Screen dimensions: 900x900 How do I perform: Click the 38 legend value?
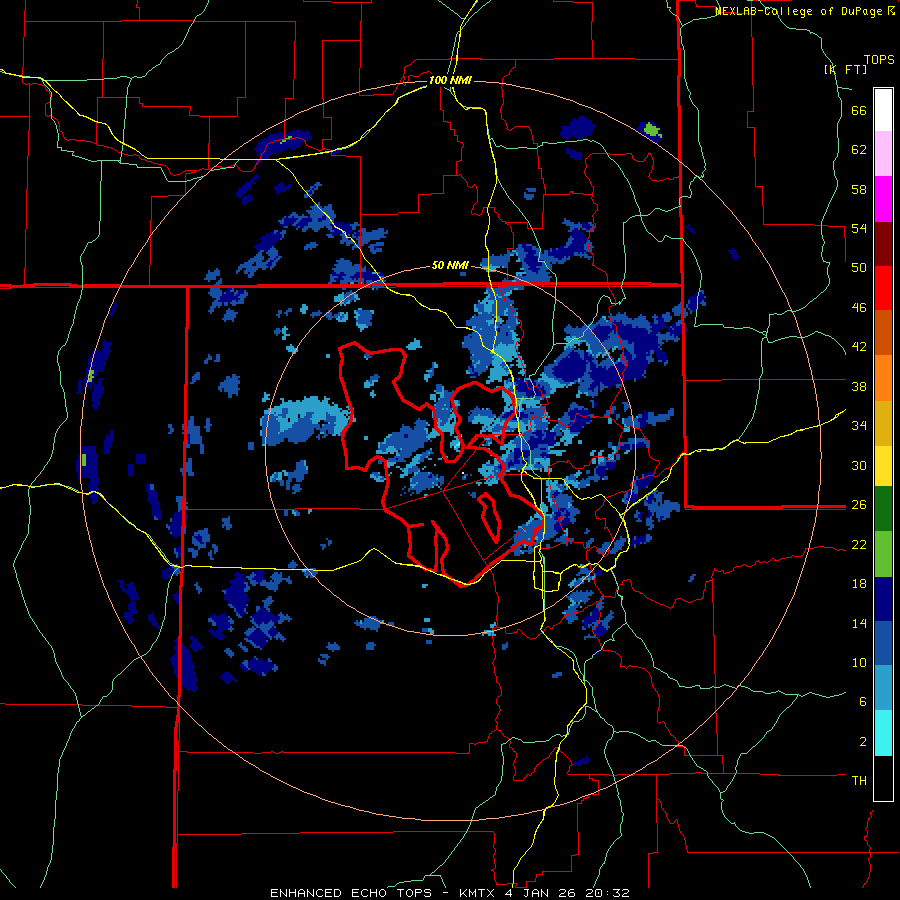859,386
